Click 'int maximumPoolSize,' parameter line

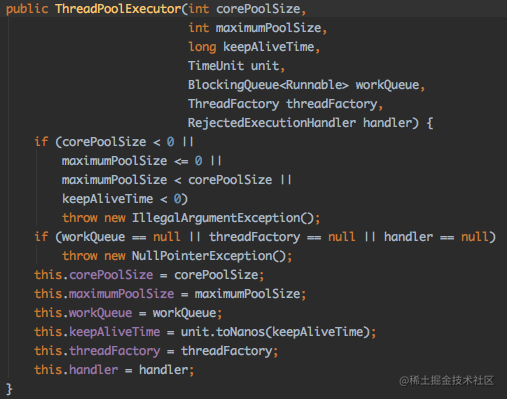[x=257, y=28]
